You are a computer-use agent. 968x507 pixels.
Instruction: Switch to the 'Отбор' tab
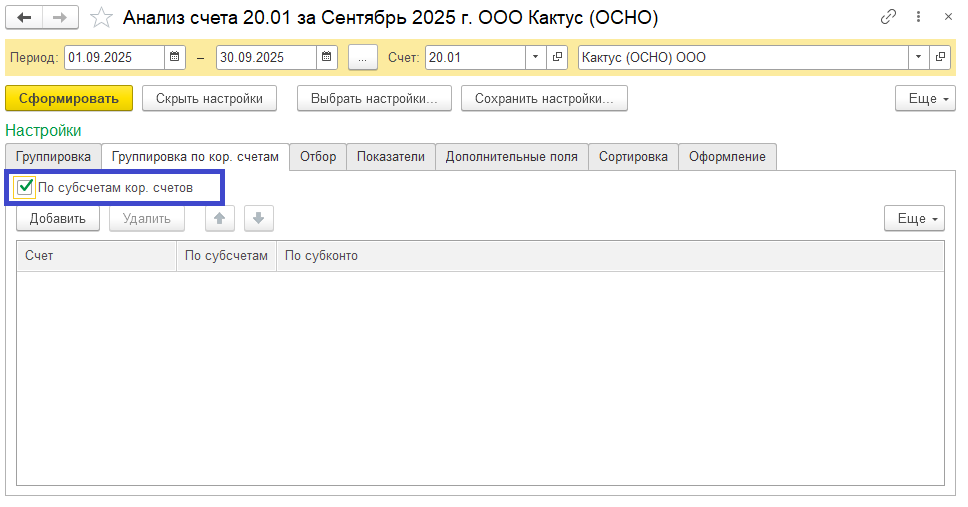click(x=318, y=156)
